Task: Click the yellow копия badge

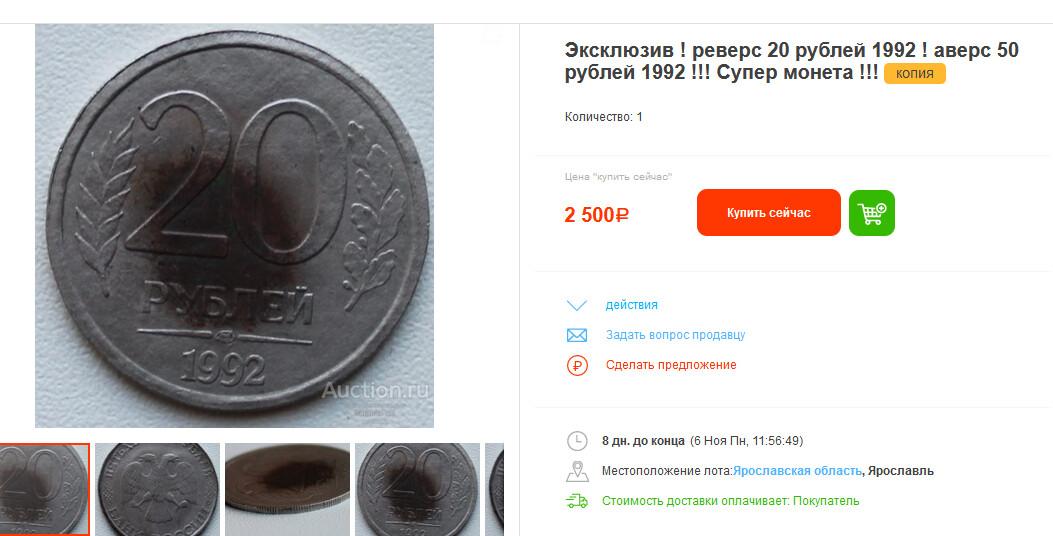Action: click(915, 74)
